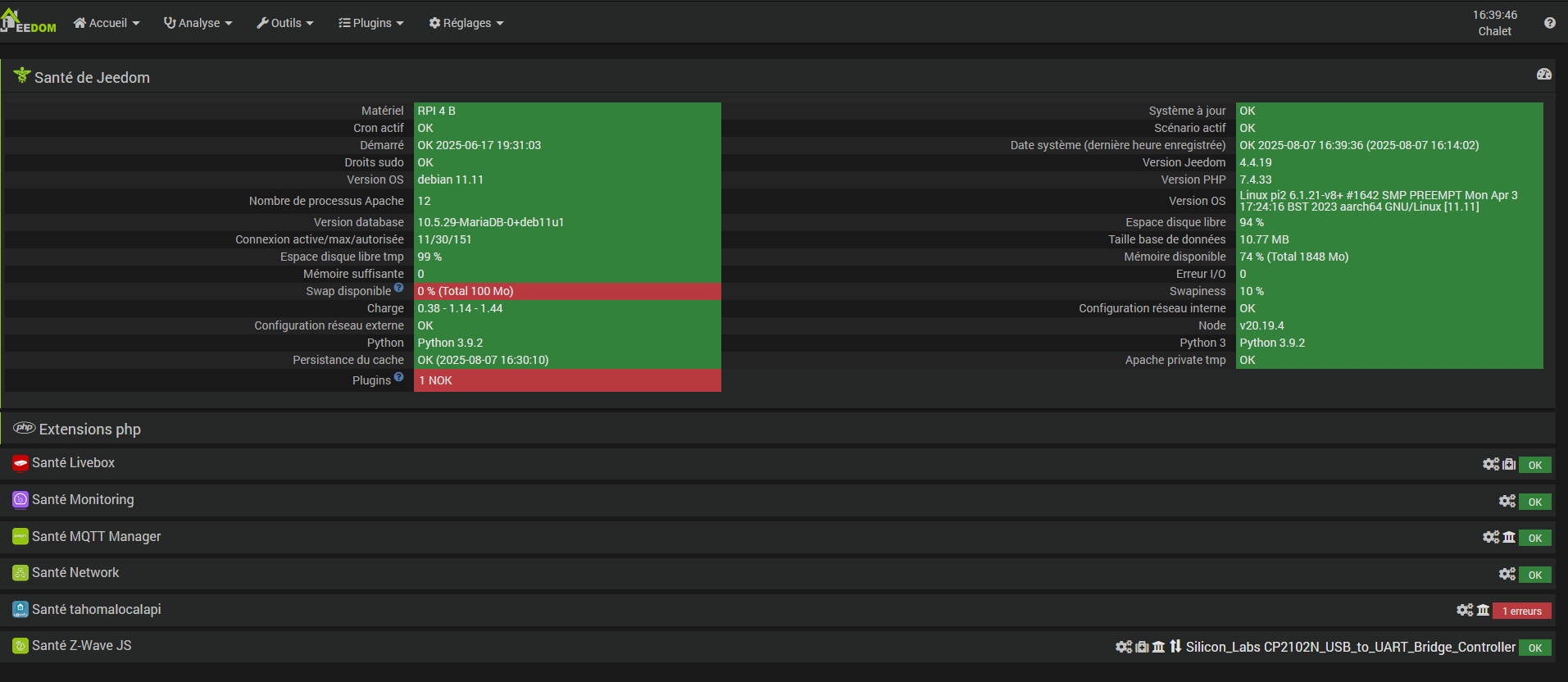Click the clock showing 16:39:46
1568x682 pixels.
[1494, 15]
